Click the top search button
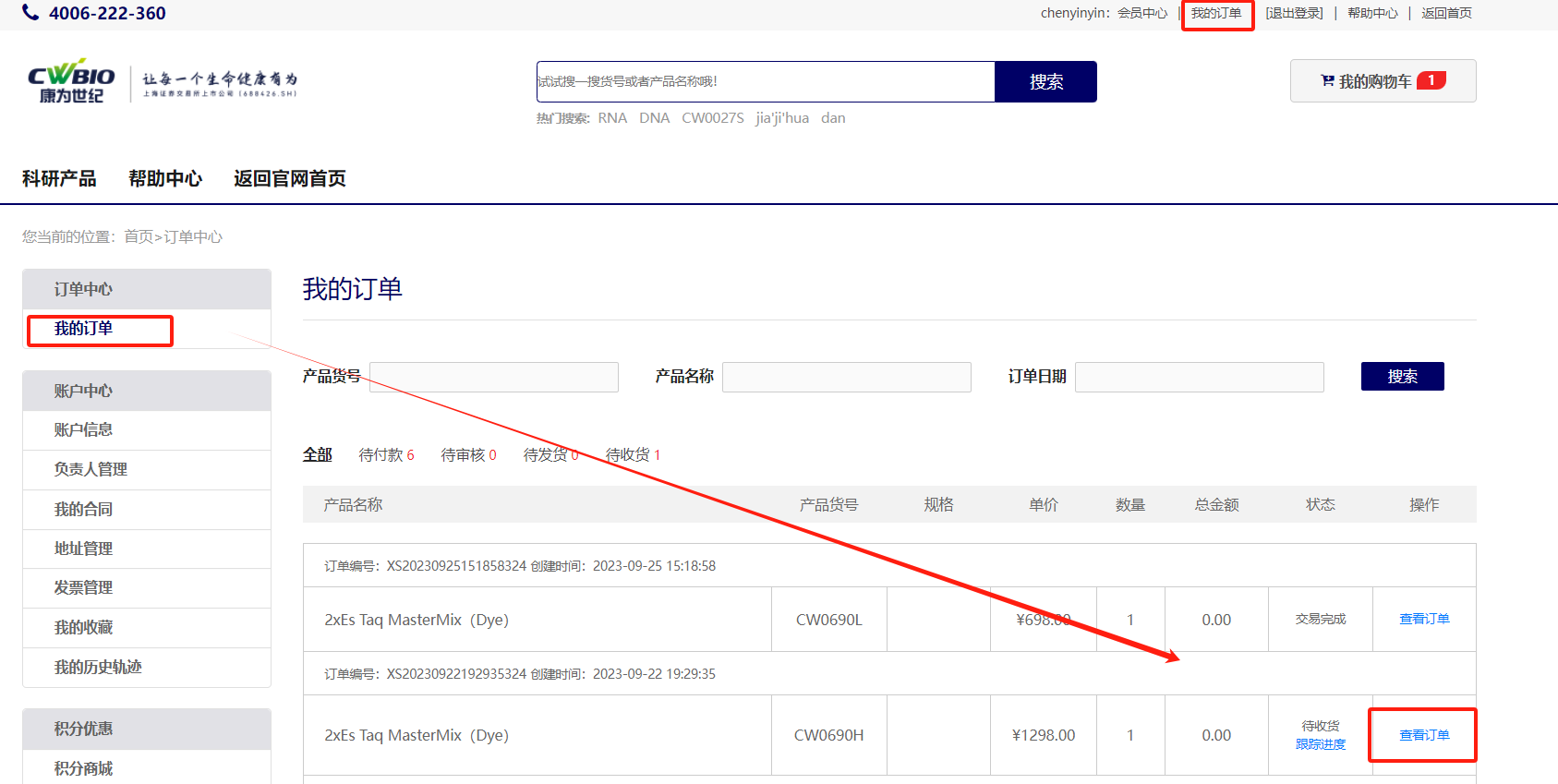This screenshot has height=784, width=1558. (1045, 82)
